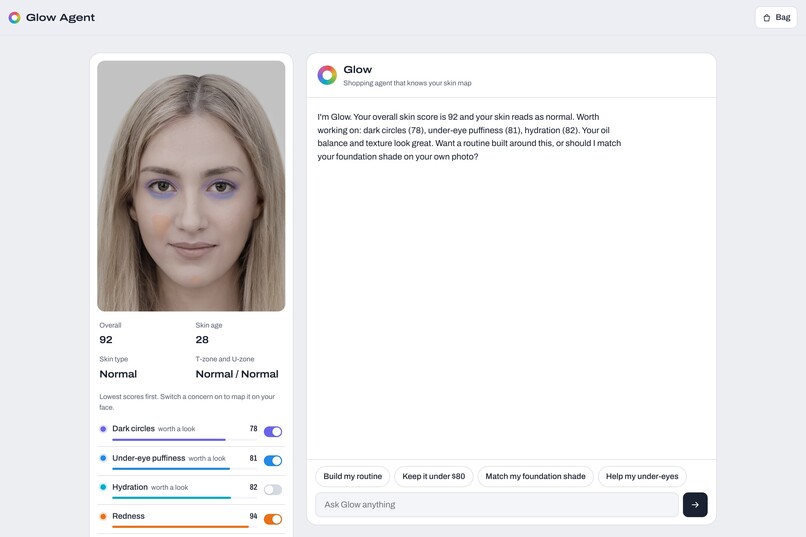Viewport: 806px width, 537px height.
Task: Click the Under-eye puffiness score 81
Action: pos(253,458)
